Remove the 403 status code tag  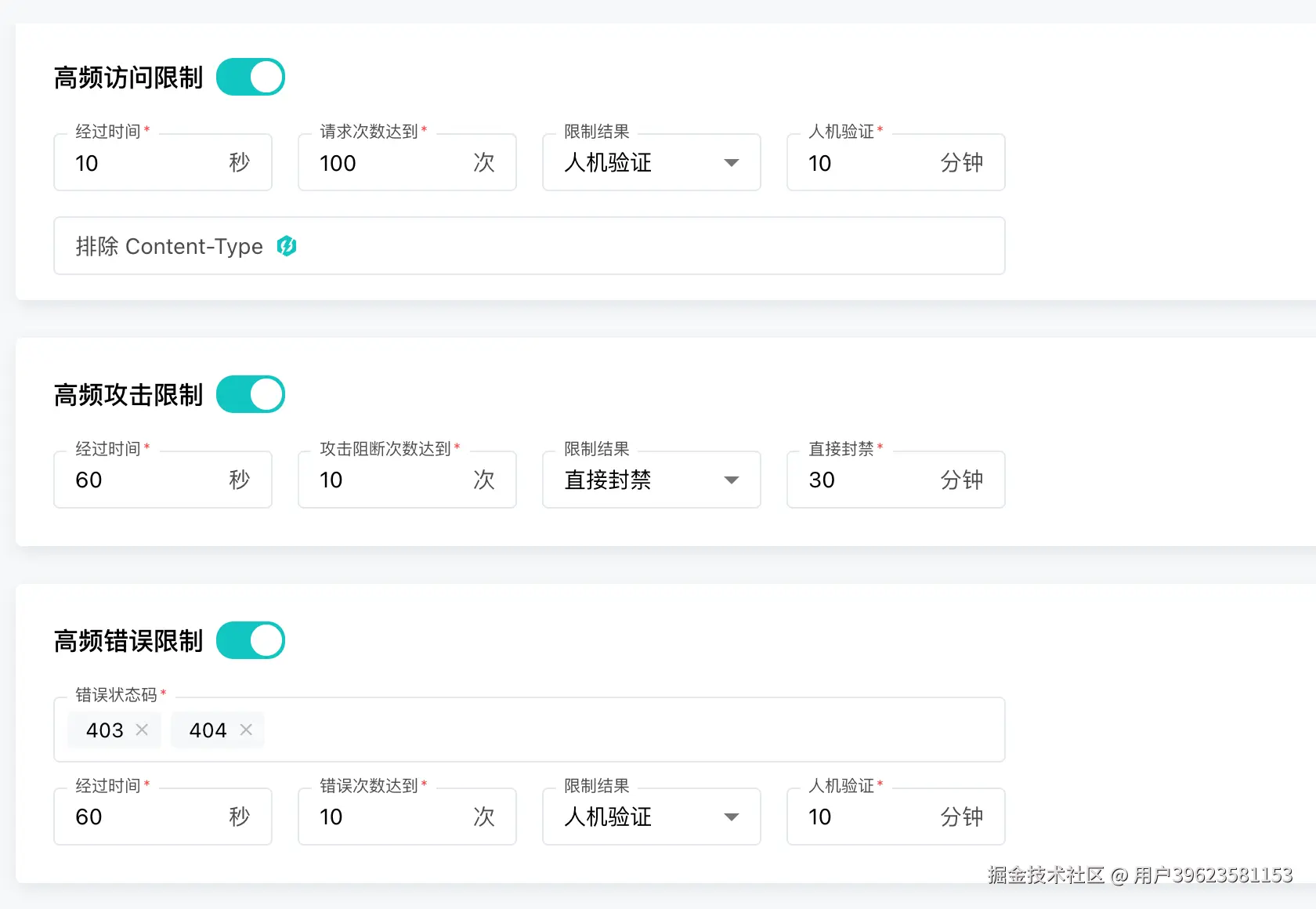point(142,730)
